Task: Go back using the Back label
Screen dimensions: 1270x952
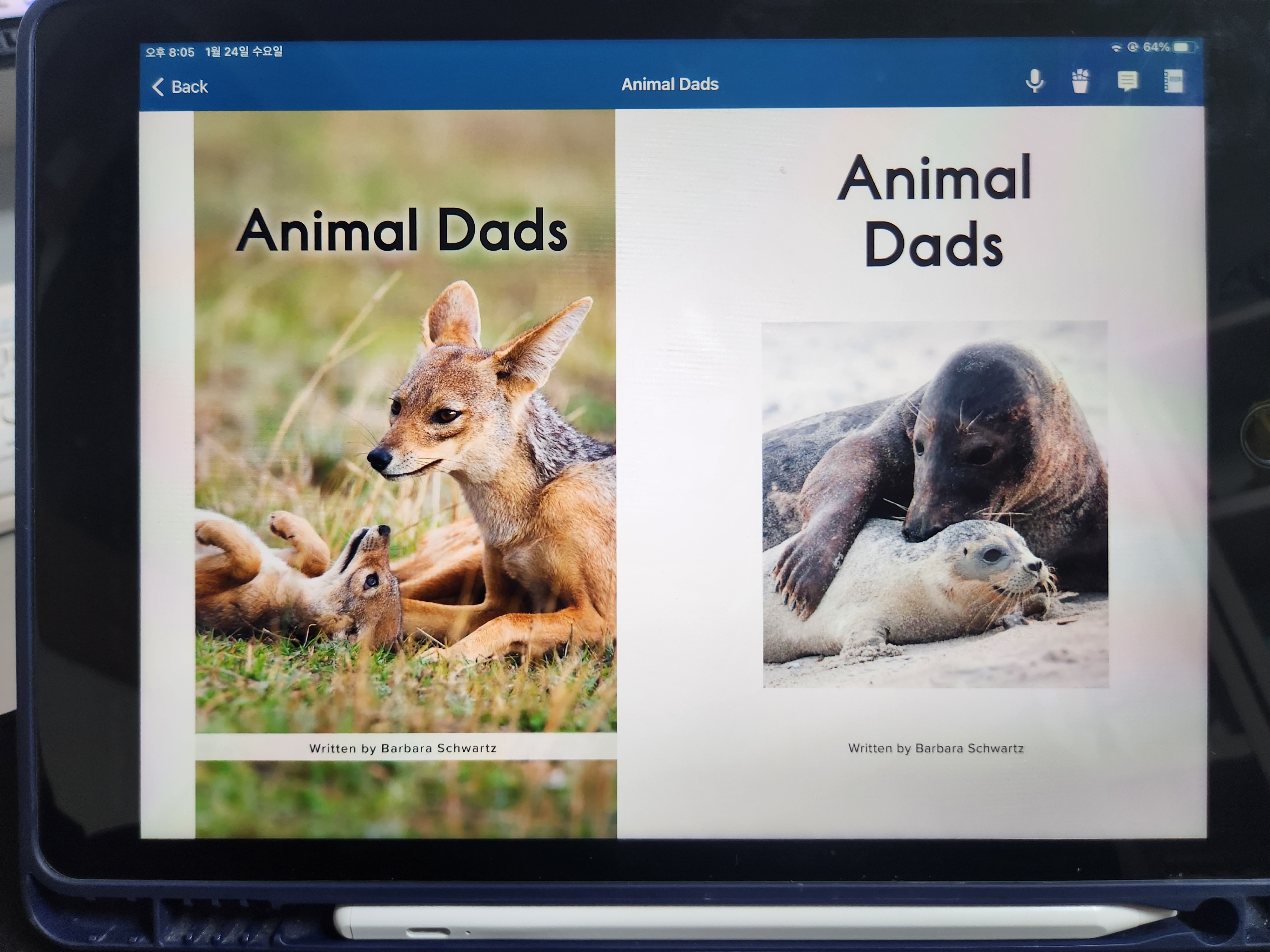Action: (190, 87)
